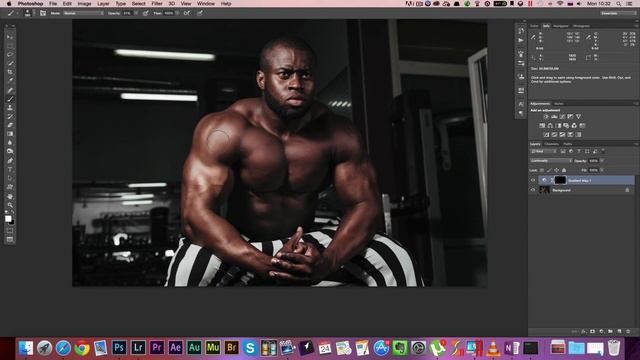Toggle lock all
The width and height of the screenshot is (640, 360).
[564, 170]
